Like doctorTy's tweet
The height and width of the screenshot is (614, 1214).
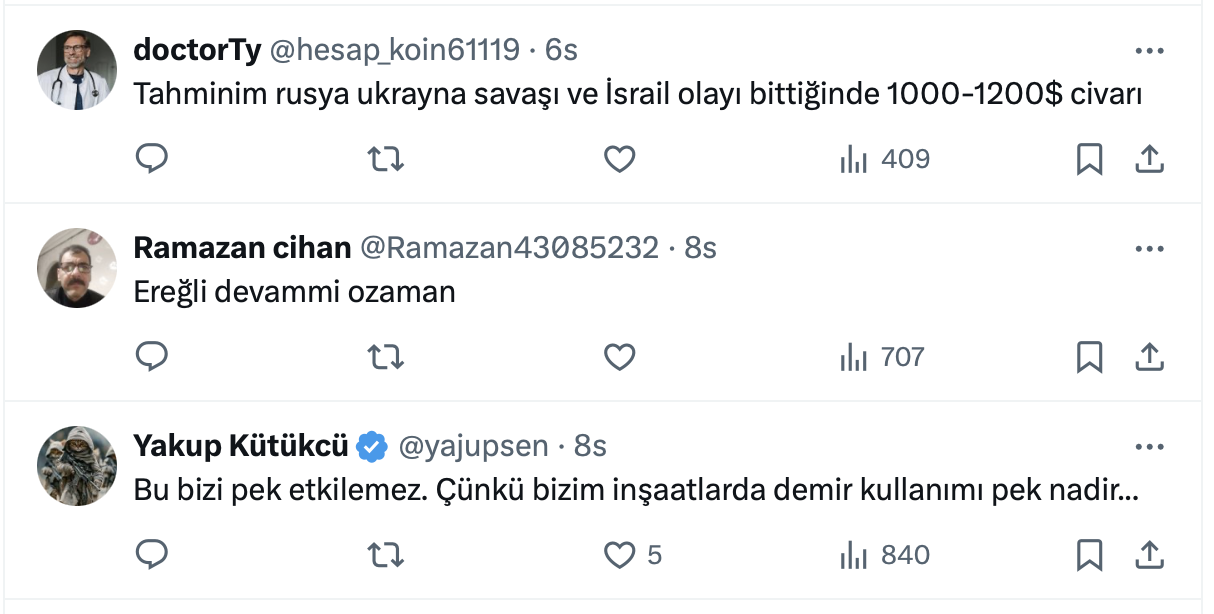pyautogui.click(x=620, y=158)
